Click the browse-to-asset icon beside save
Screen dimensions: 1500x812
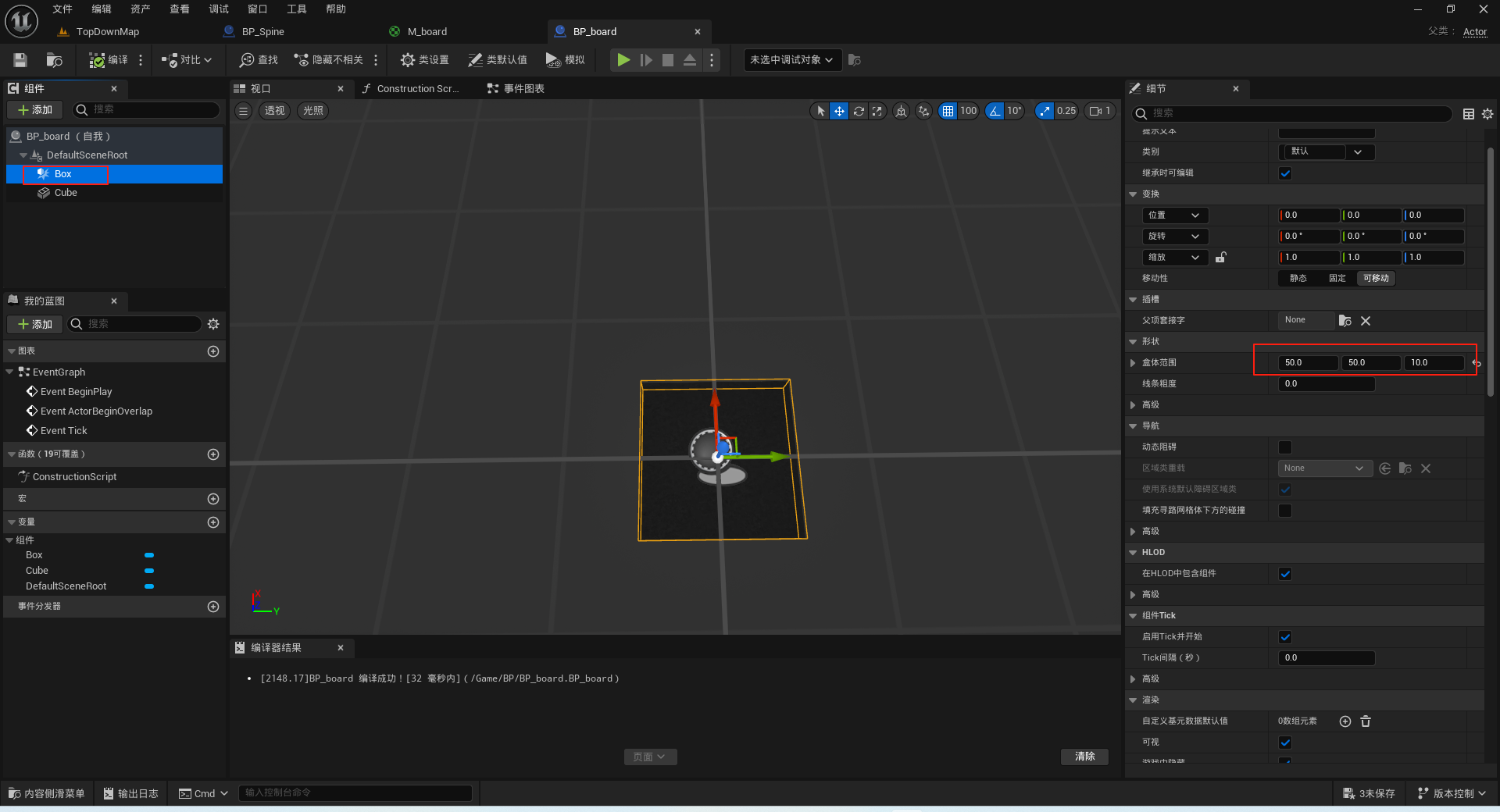[54, 60]
